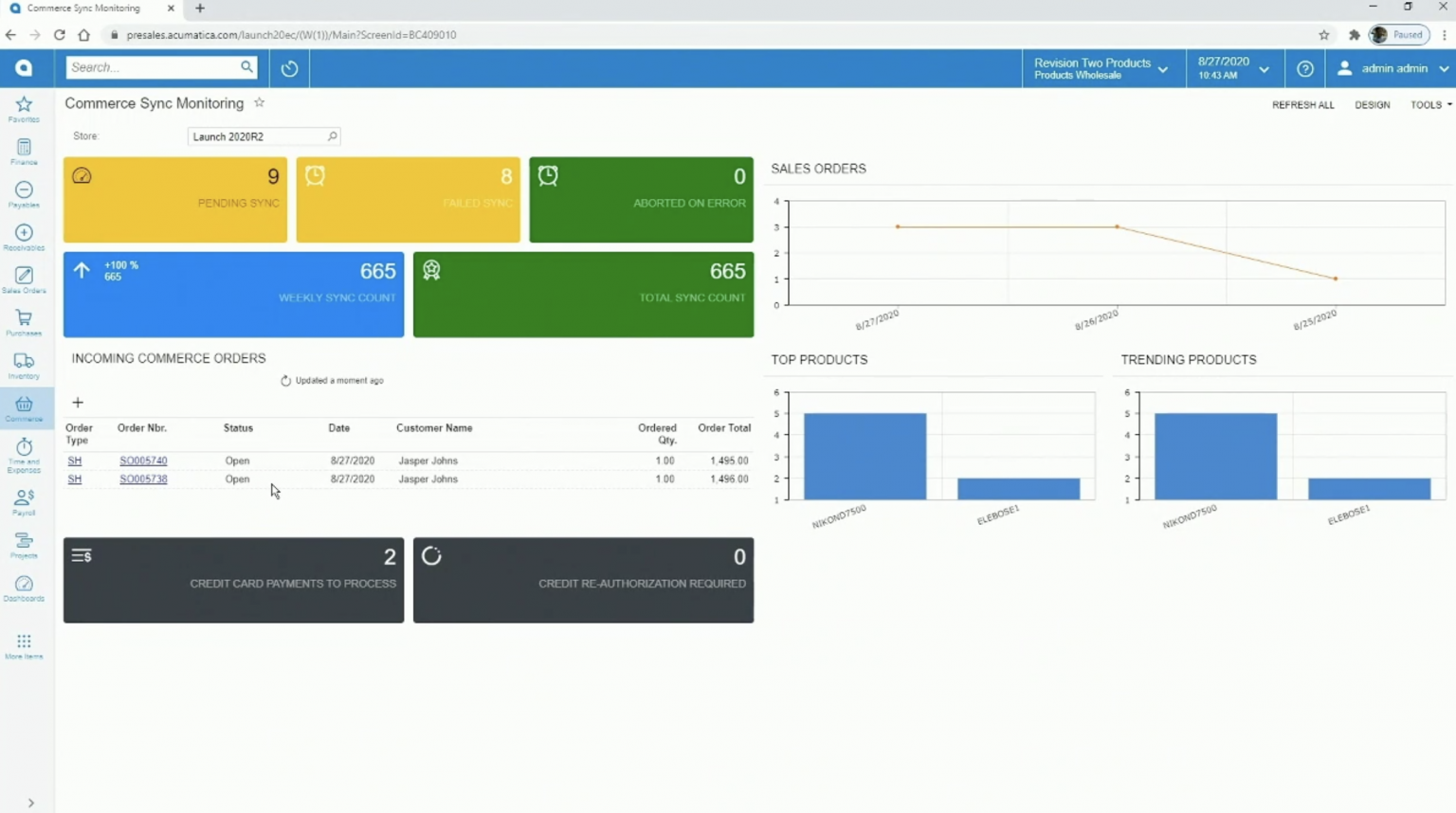Open the Revision Two Products tenant dropdown

1101,67
